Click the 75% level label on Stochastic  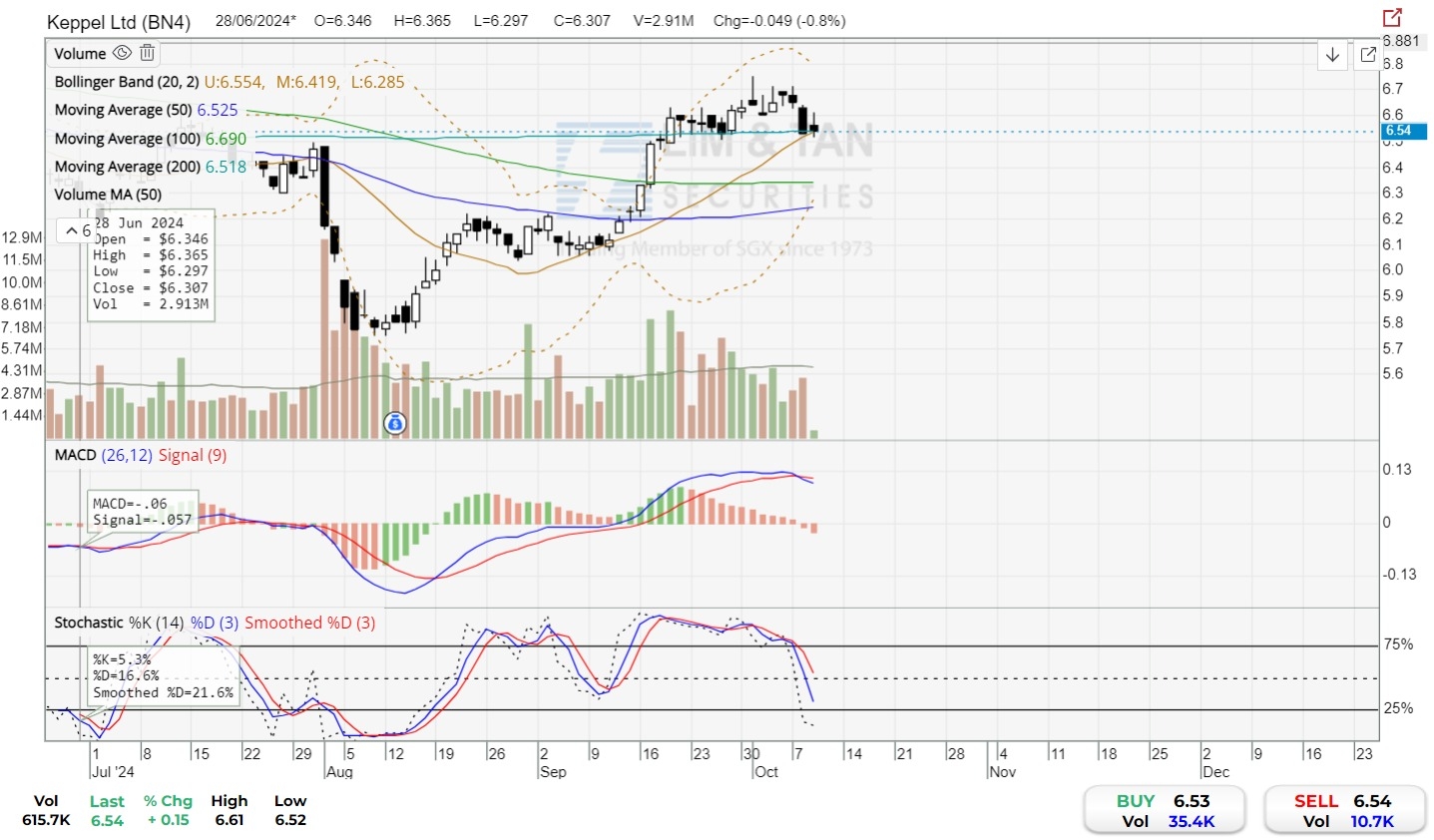tap(1398, 644)
